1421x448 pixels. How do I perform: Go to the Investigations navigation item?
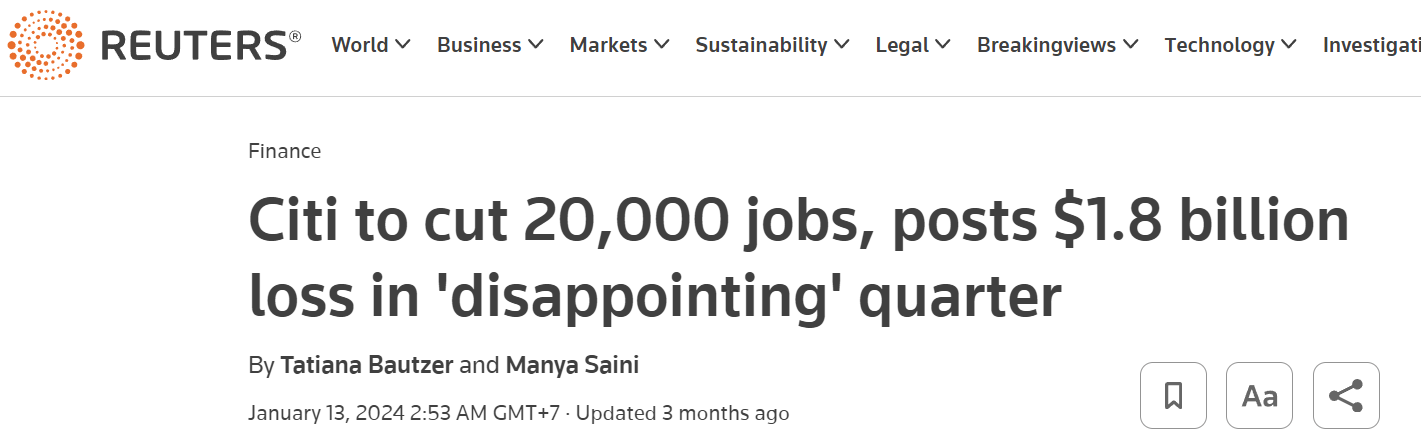point(1371,45)
